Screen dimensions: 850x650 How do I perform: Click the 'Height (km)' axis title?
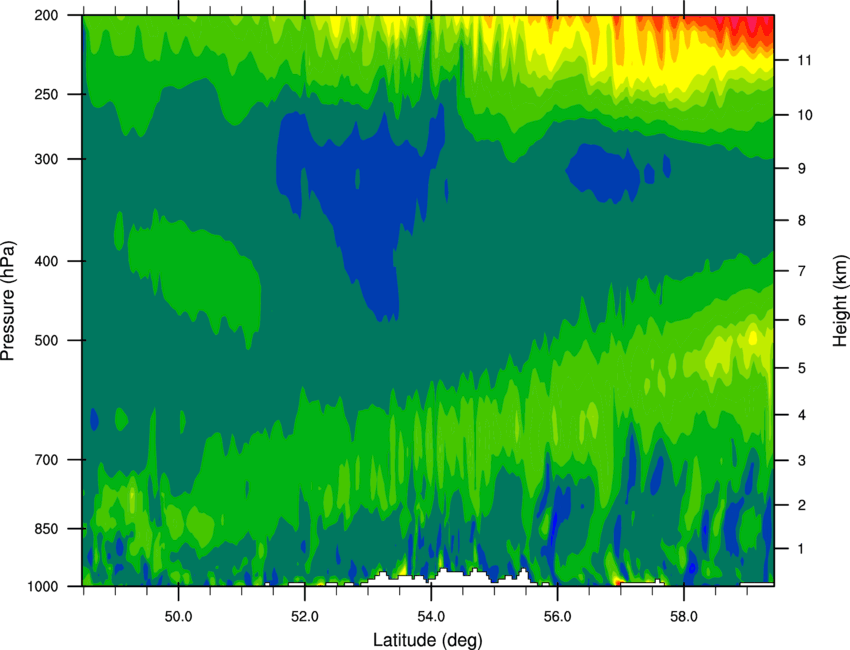[x=839, y=300]
